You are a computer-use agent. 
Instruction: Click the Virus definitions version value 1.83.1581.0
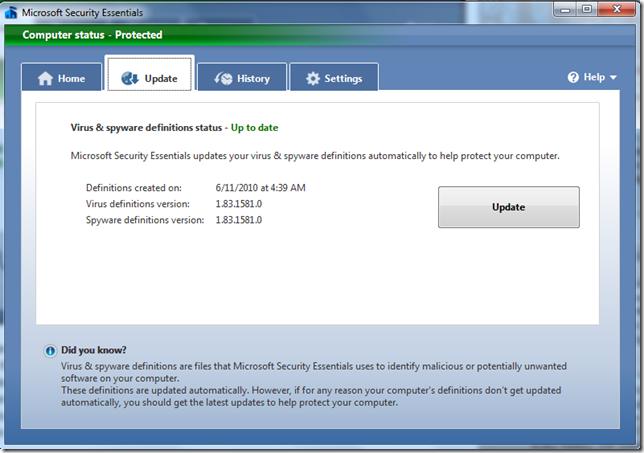tap(239, 204)
